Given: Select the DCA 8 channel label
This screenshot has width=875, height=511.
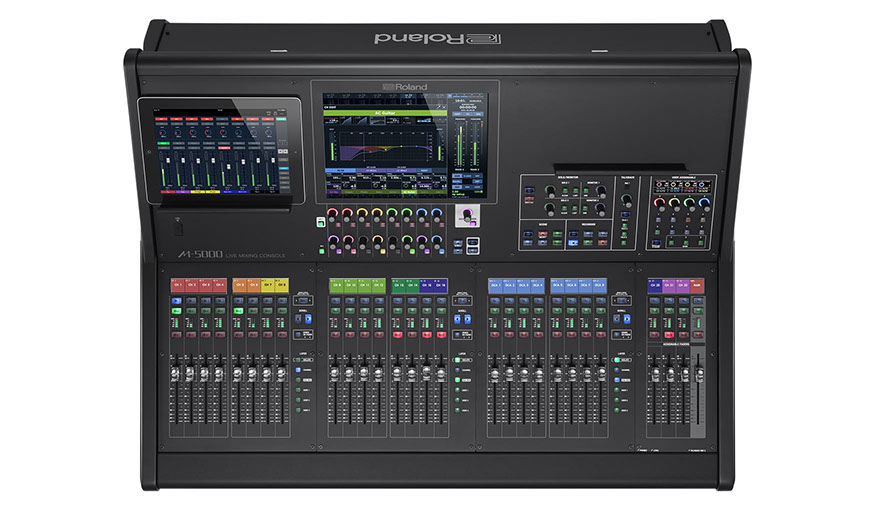Looking at the screenshot, I should tap(598, 285).
